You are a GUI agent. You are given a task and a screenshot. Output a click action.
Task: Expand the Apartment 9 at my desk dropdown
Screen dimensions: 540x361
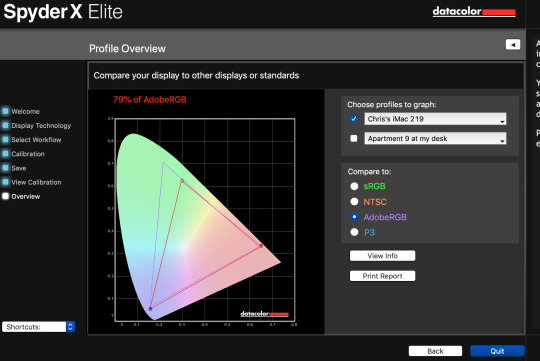point(435,138)
